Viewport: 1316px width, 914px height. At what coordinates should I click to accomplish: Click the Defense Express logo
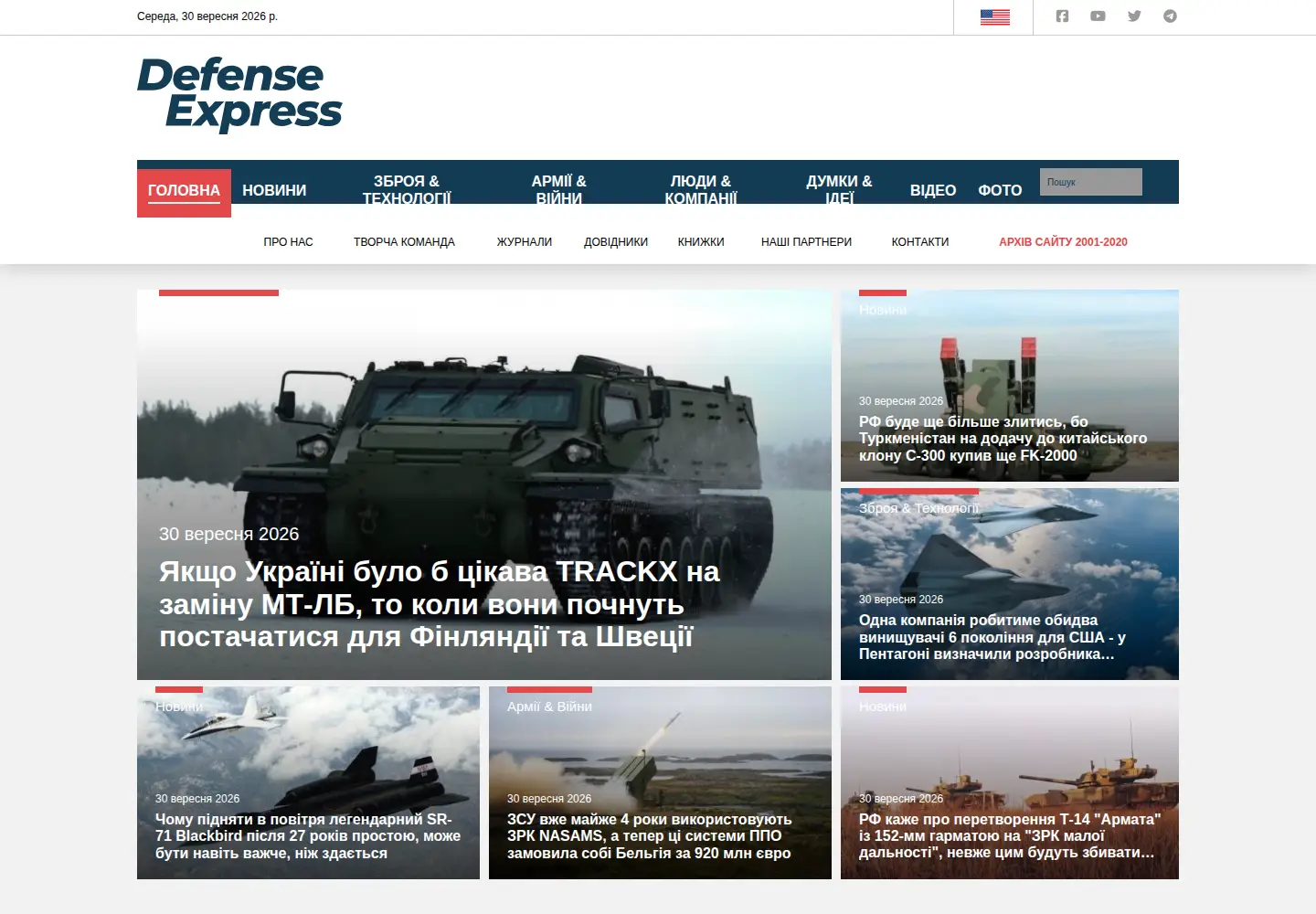(239, 94)
